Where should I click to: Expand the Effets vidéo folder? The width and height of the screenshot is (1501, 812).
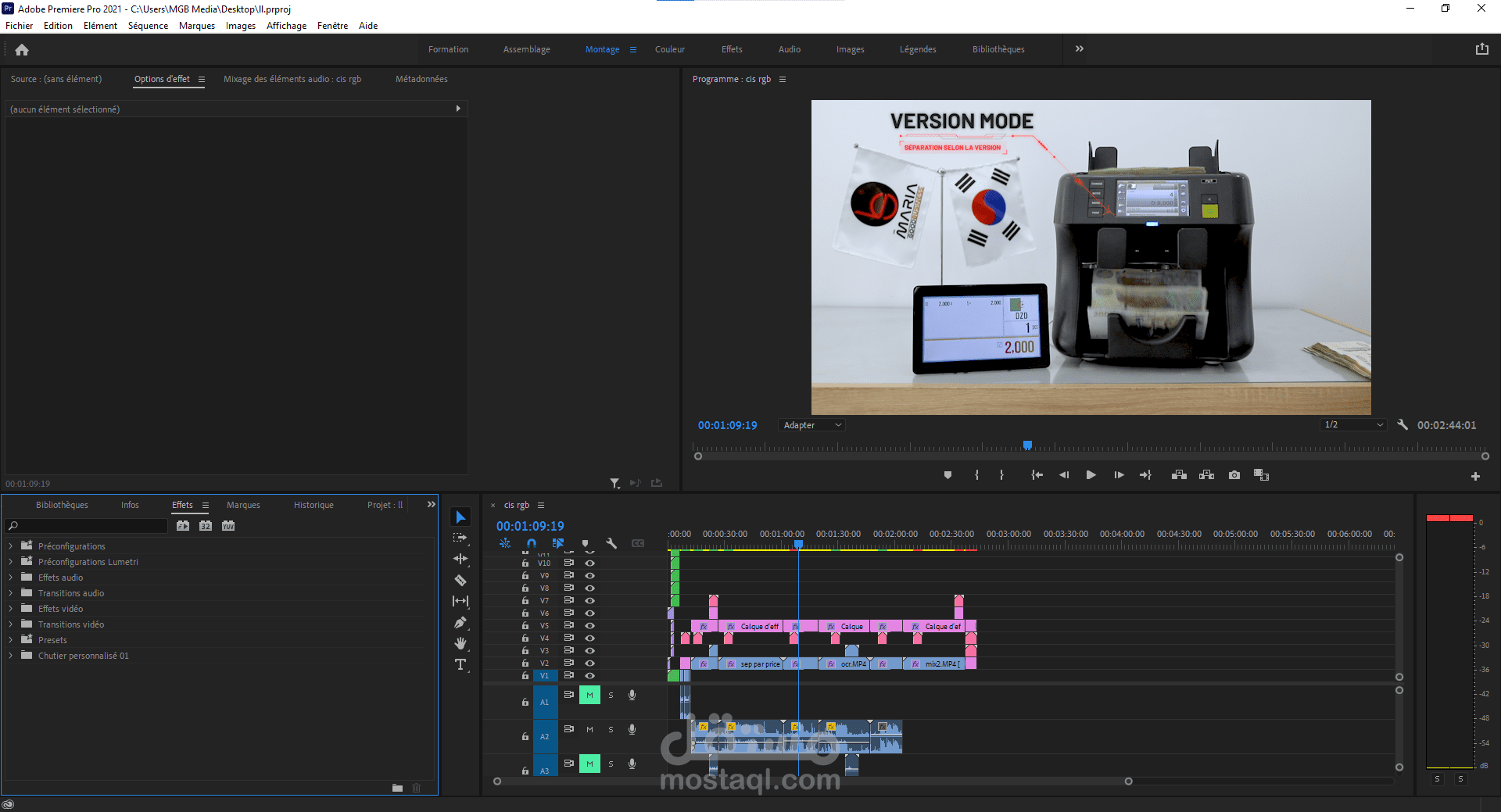click(10, 609)
